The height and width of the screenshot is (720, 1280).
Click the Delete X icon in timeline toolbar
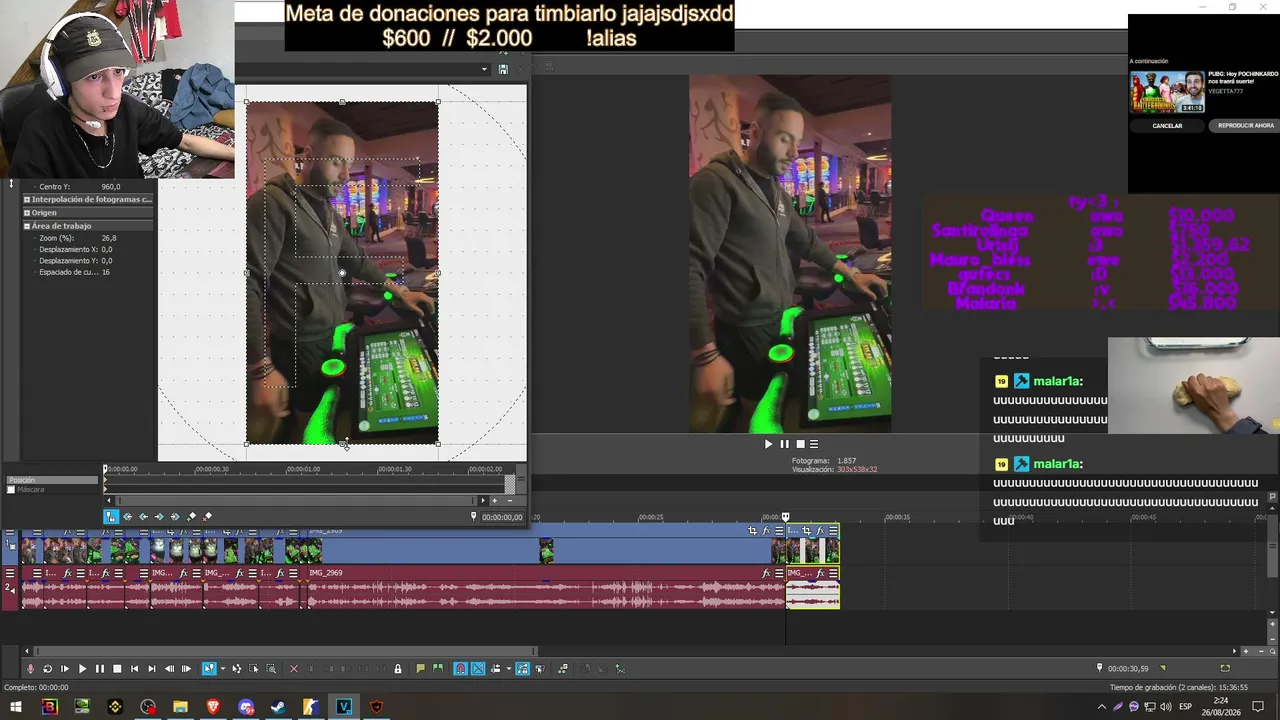[293, 669]
